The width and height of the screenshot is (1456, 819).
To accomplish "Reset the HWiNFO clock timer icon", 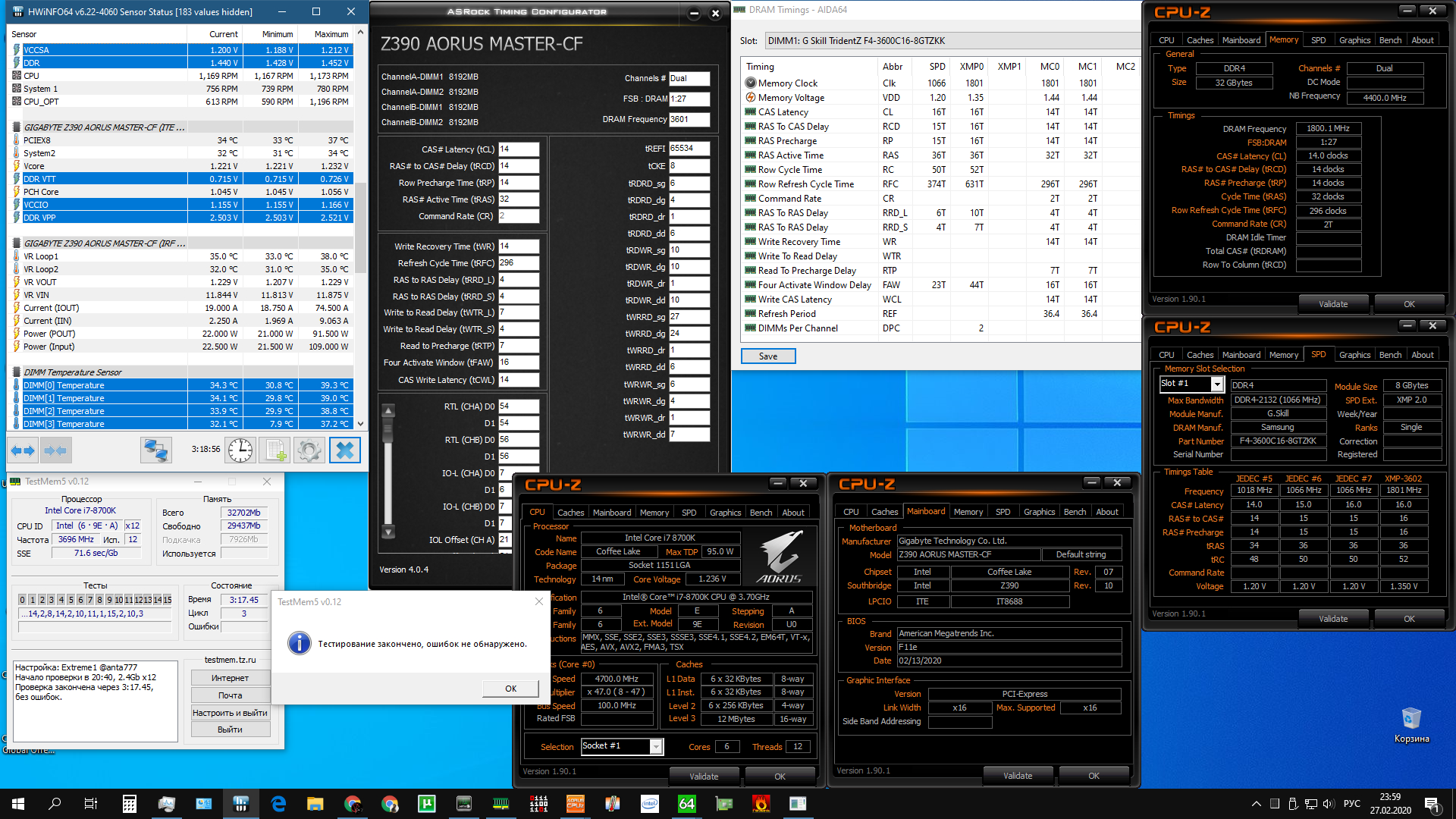I will click(x=240, y=450).
